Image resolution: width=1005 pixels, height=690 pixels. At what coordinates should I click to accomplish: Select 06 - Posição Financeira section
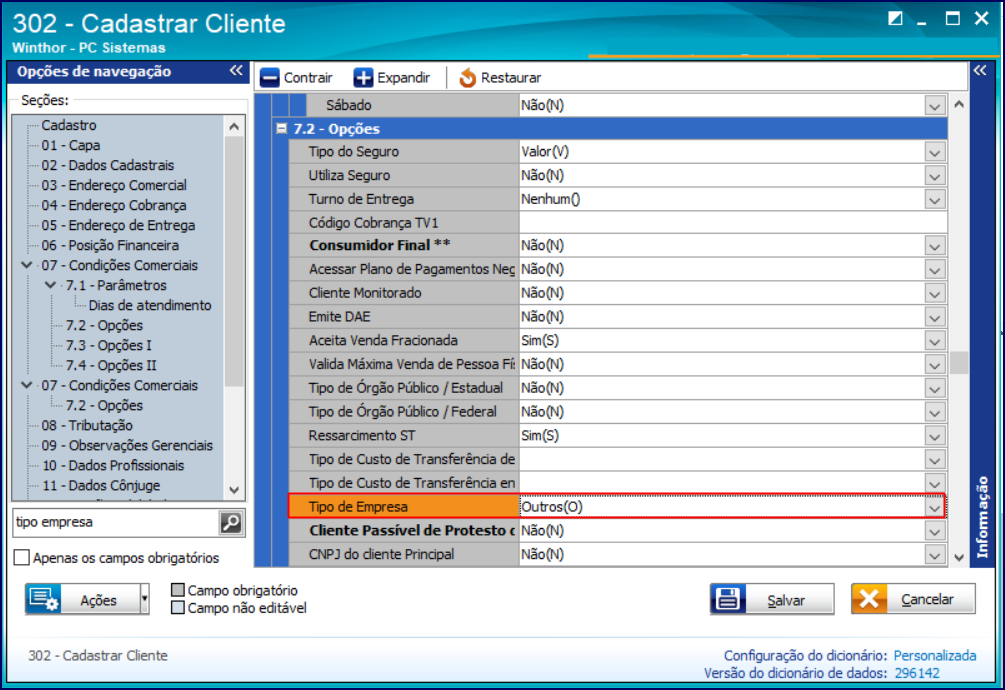(x=110, y=245)
